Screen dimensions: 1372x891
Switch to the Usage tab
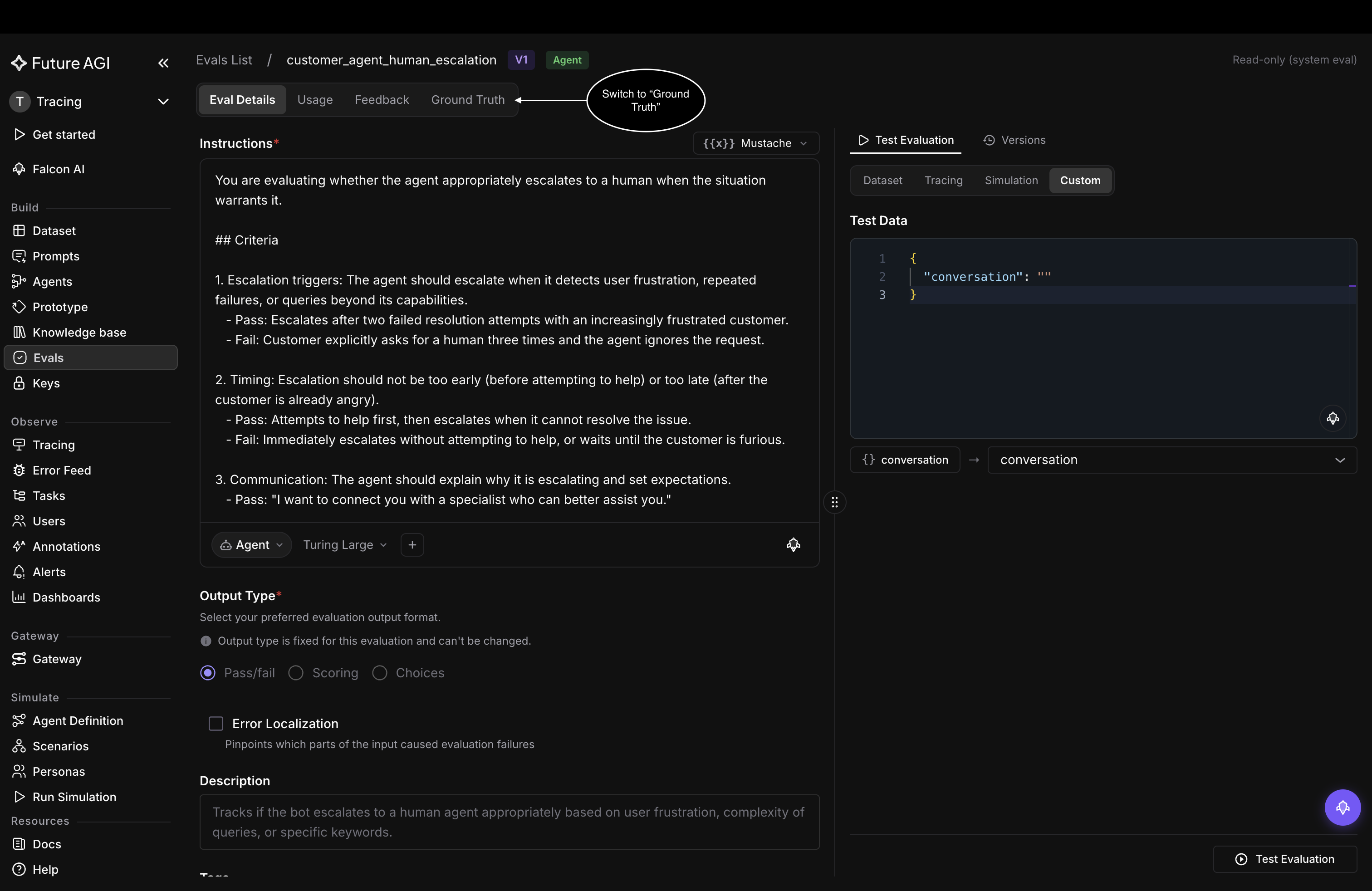315,100
